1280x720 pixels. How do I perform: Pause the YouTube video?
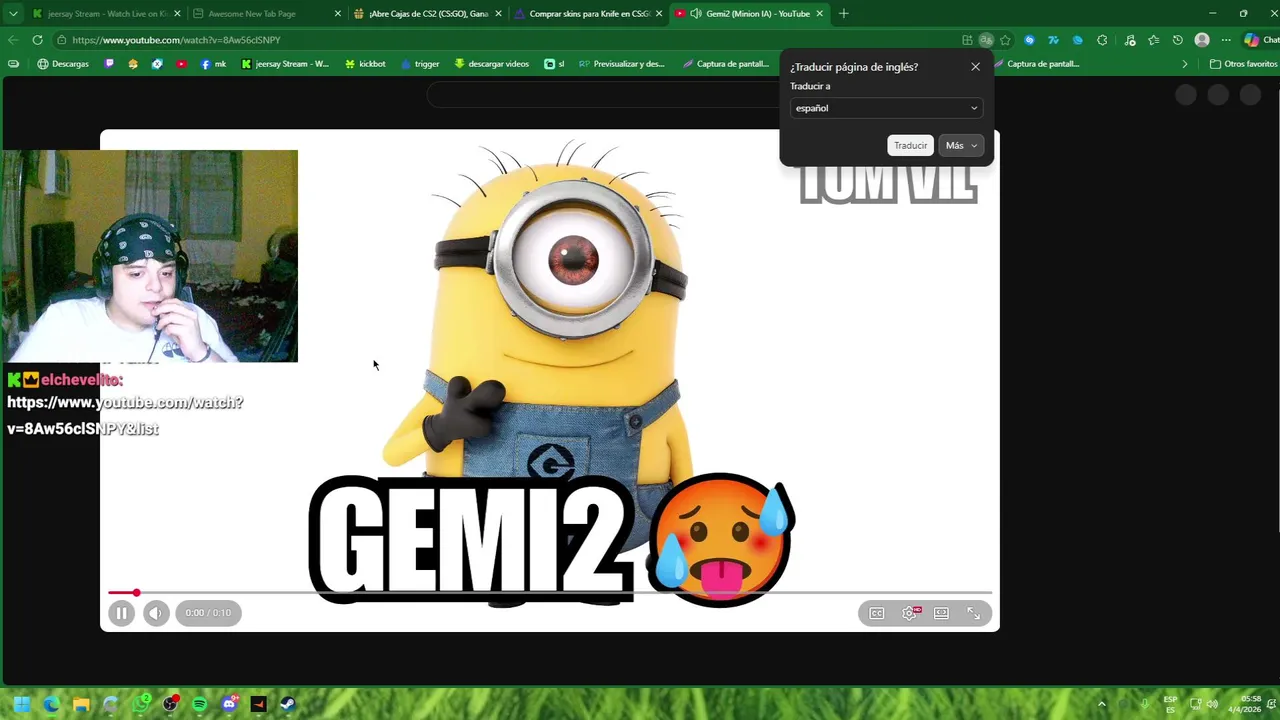pyautogui.click(x=121, y=613)
